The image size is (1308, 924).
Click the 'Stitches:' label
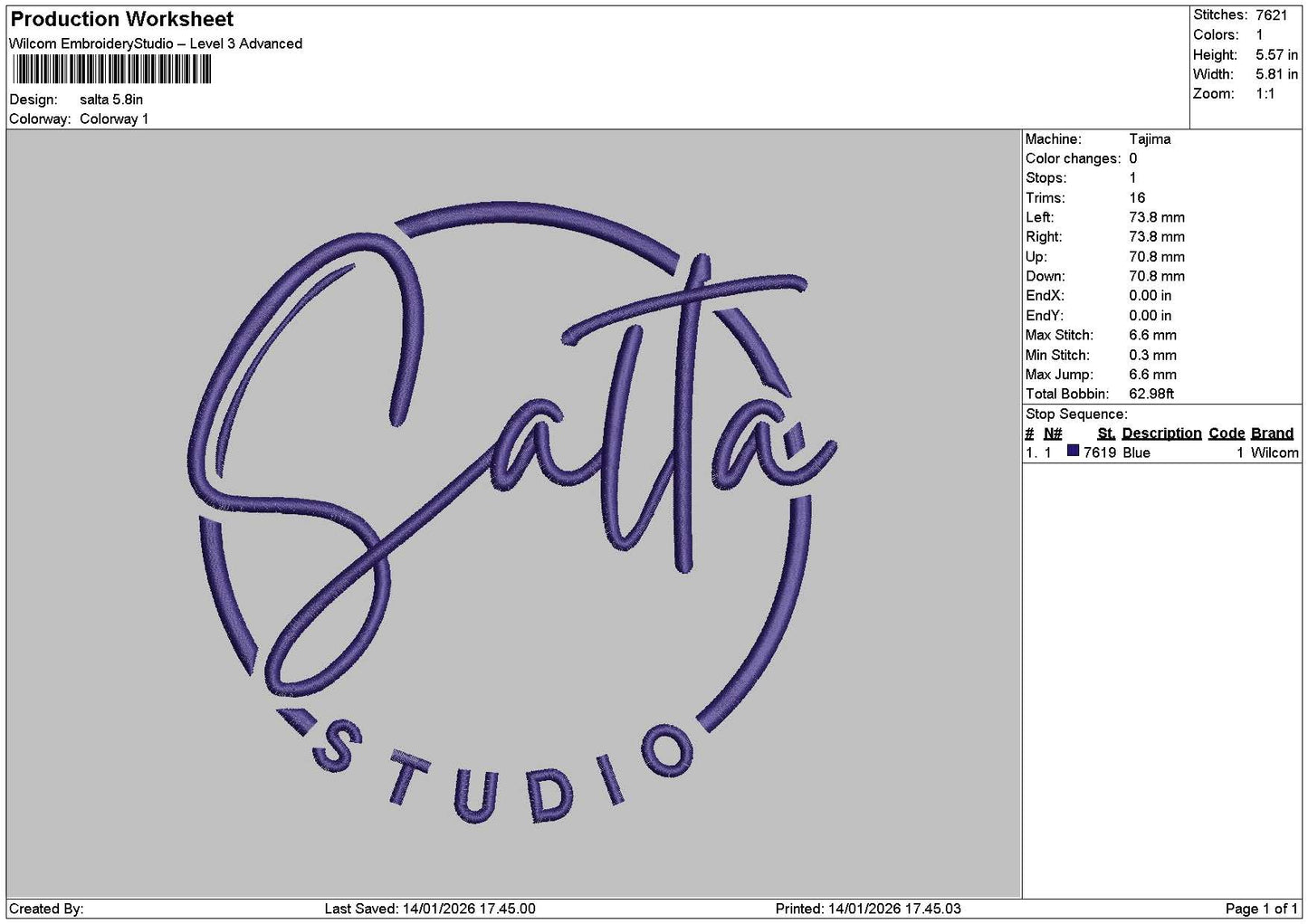point(1220,15)
